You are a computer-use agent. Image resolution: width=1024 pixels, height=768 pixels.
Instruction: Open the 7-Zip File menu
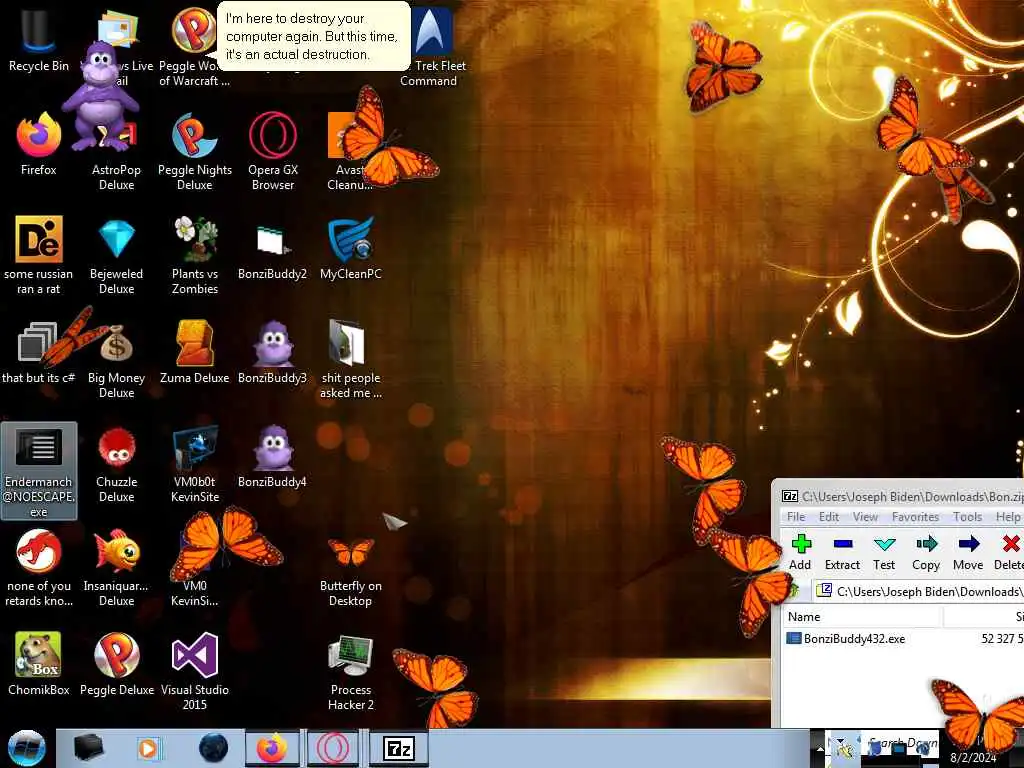(x=796, y=517)
